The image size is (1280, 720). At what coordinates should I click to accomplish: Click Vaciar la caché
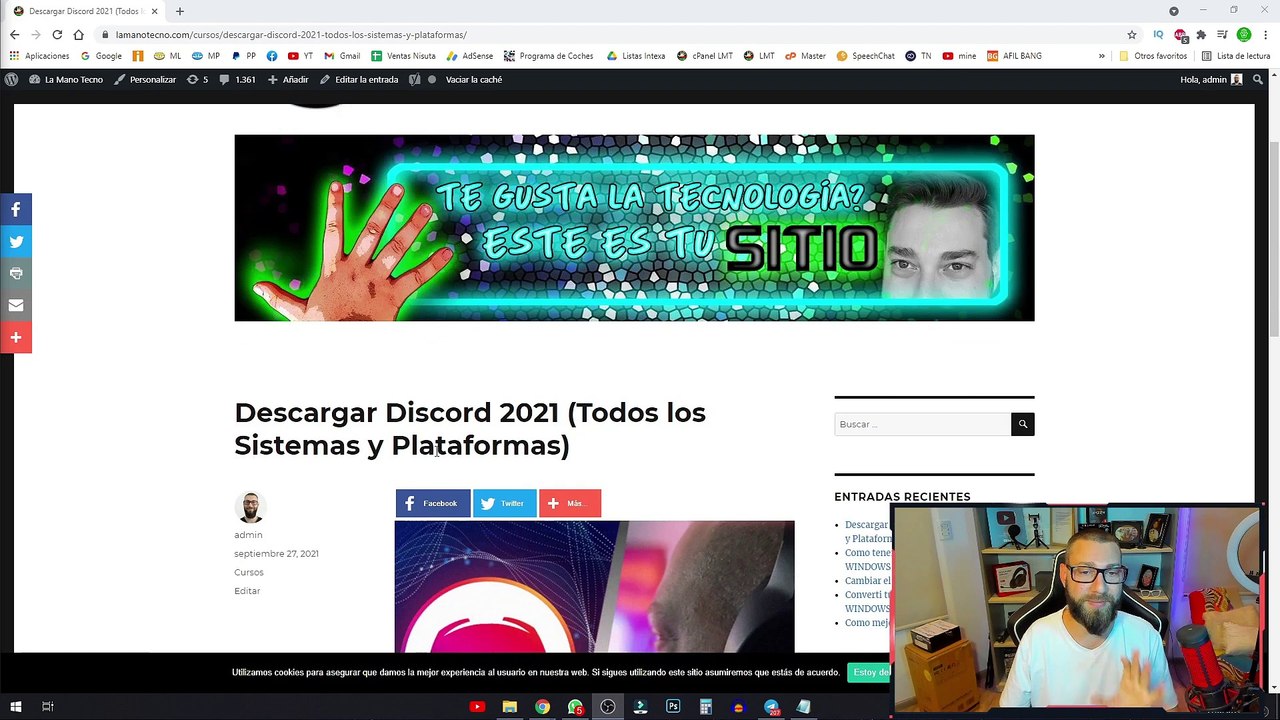pyautogui.click(x=474, y=80)
